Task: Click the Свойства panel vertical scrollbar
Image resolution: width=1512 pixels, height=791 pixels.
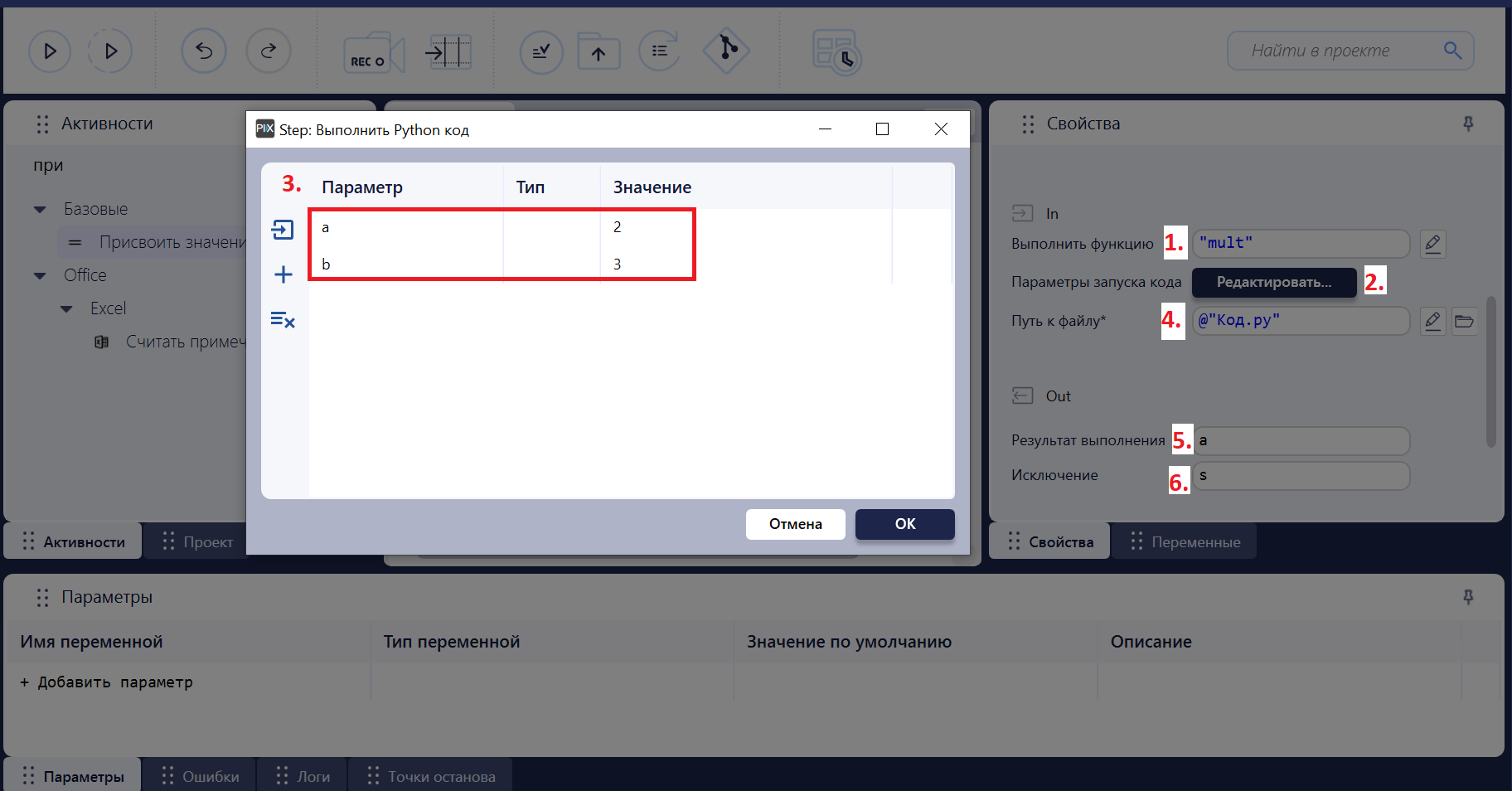Action: [1490, 371]
